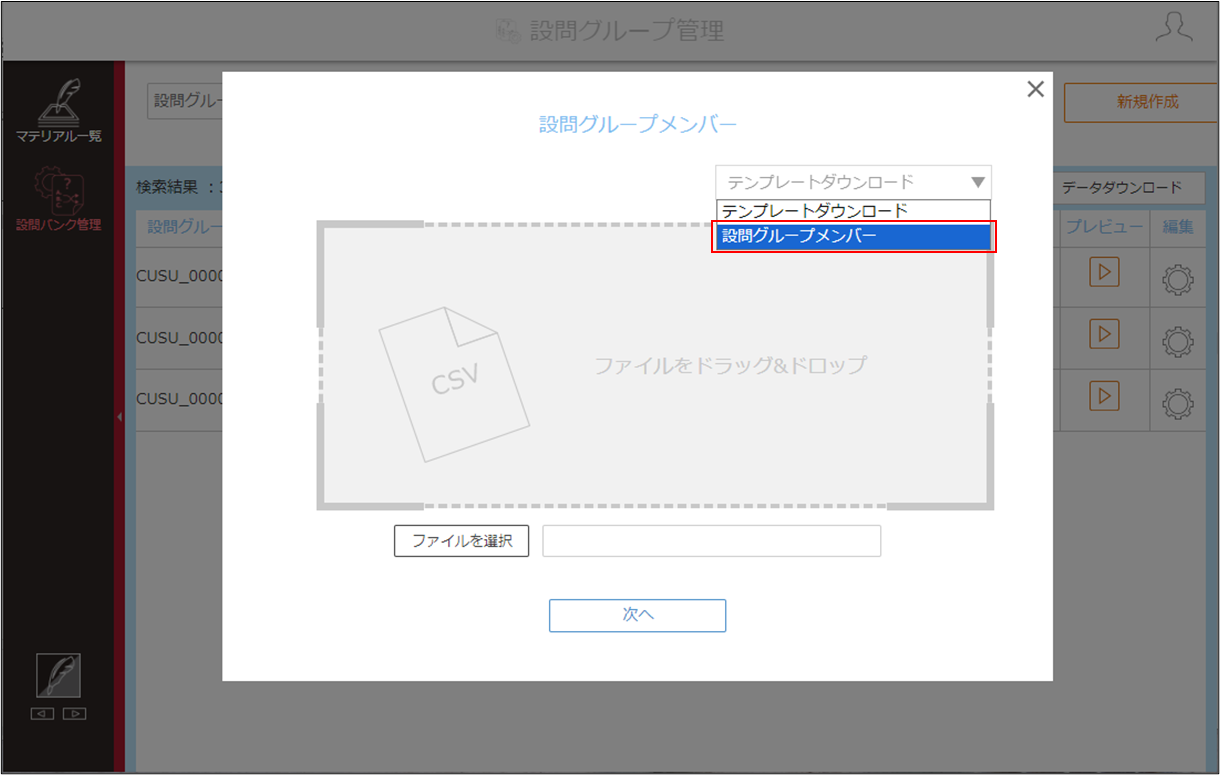Click the CSV drag and drop area
Image resolution: width=1220 pixels, height=775 pixels.
[x=655, y=366]
